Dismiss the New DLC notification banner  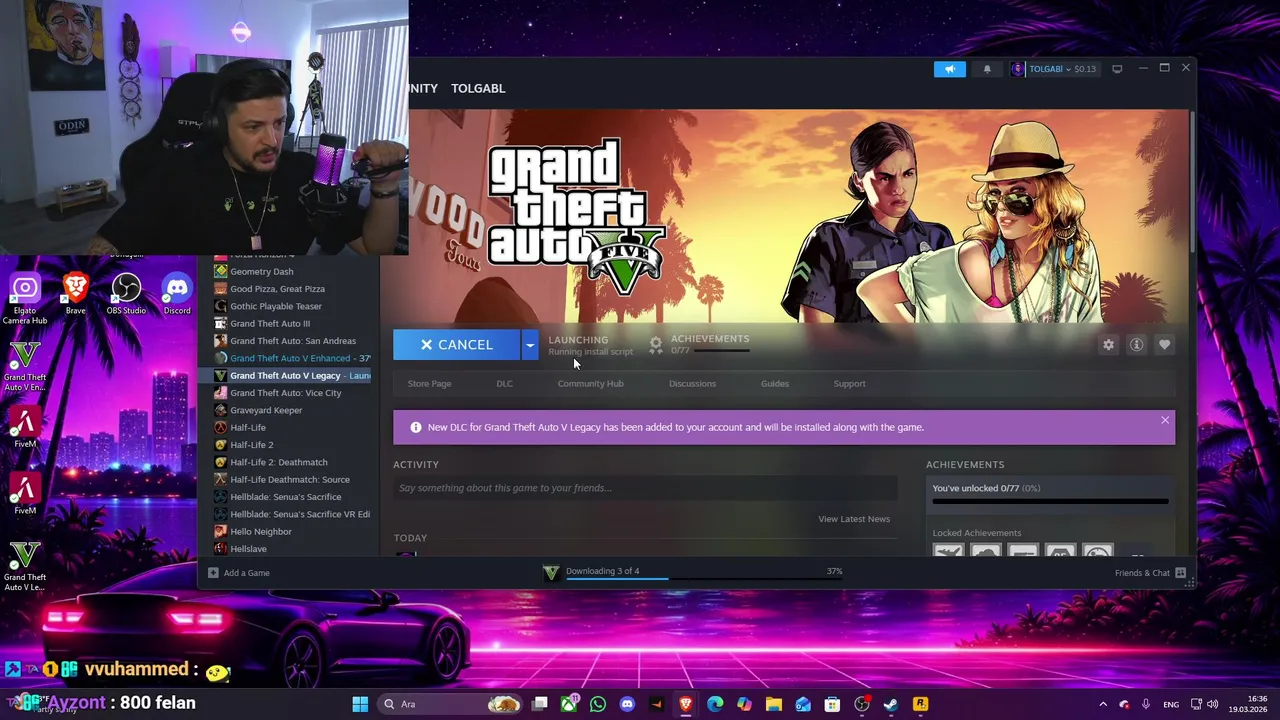[x=1164, y=420]
